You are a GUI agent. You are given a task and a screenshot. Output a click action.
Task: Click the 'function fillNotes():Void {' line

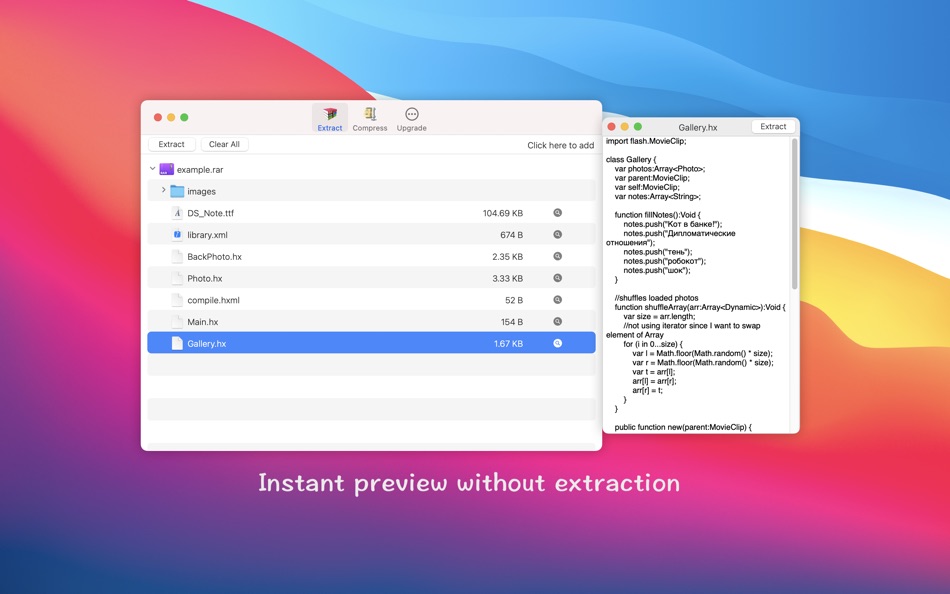coord(657,215)
